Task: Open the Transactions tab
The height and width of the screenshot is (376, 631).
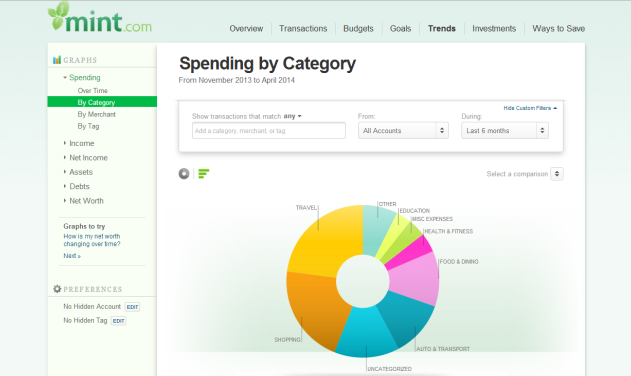Action: point(303,29)
